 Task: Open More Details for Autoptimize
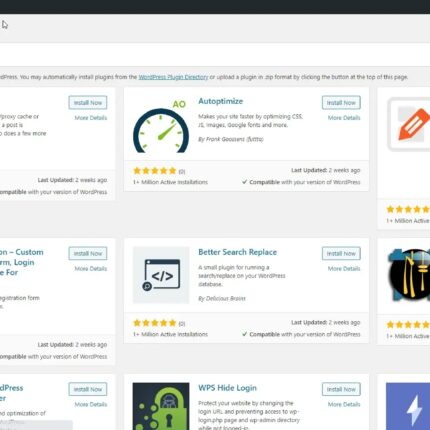pyautogui.click(x=344, y=118)
